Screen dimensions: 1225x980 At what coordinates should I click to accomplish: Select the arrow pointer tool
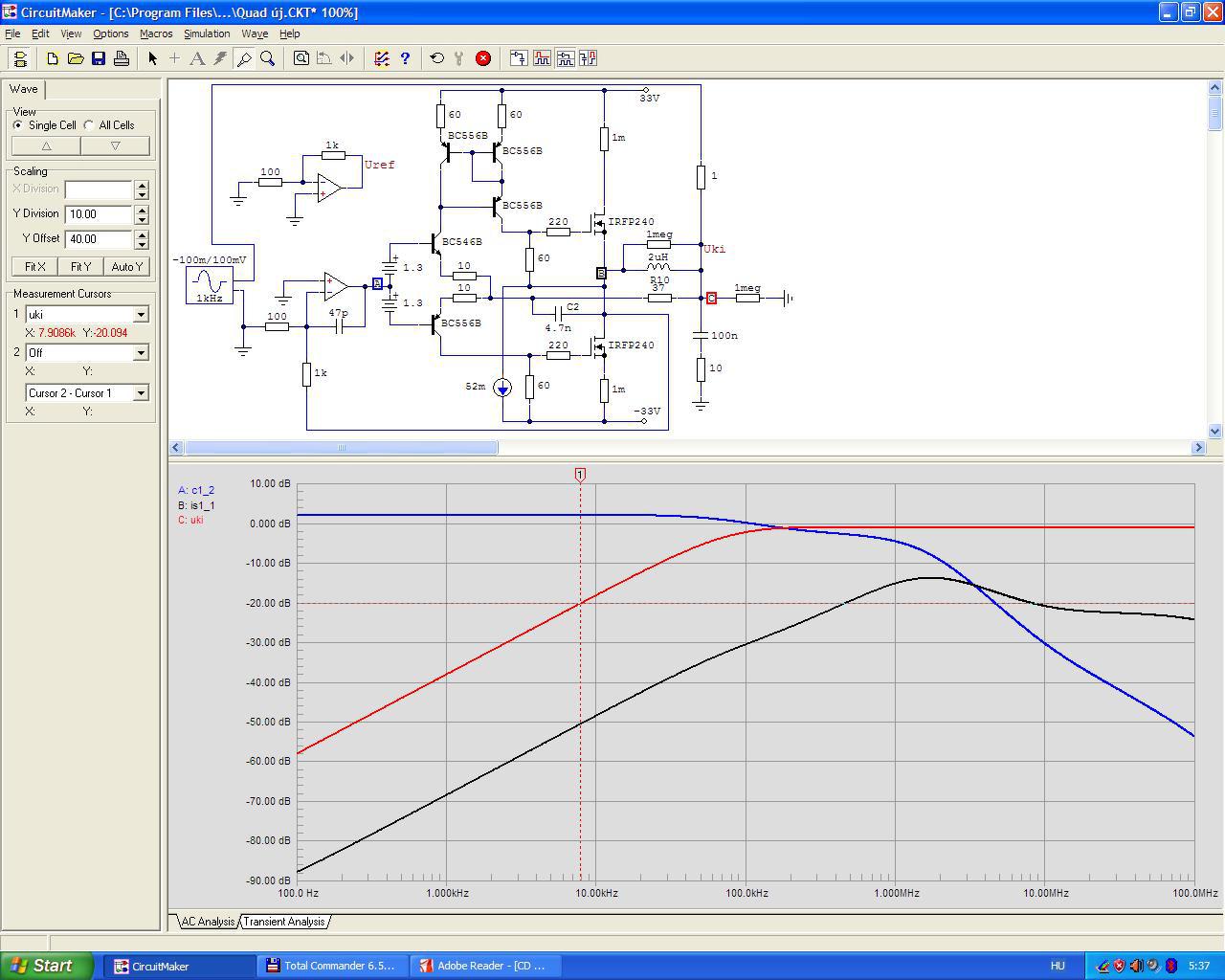point(152,58)
